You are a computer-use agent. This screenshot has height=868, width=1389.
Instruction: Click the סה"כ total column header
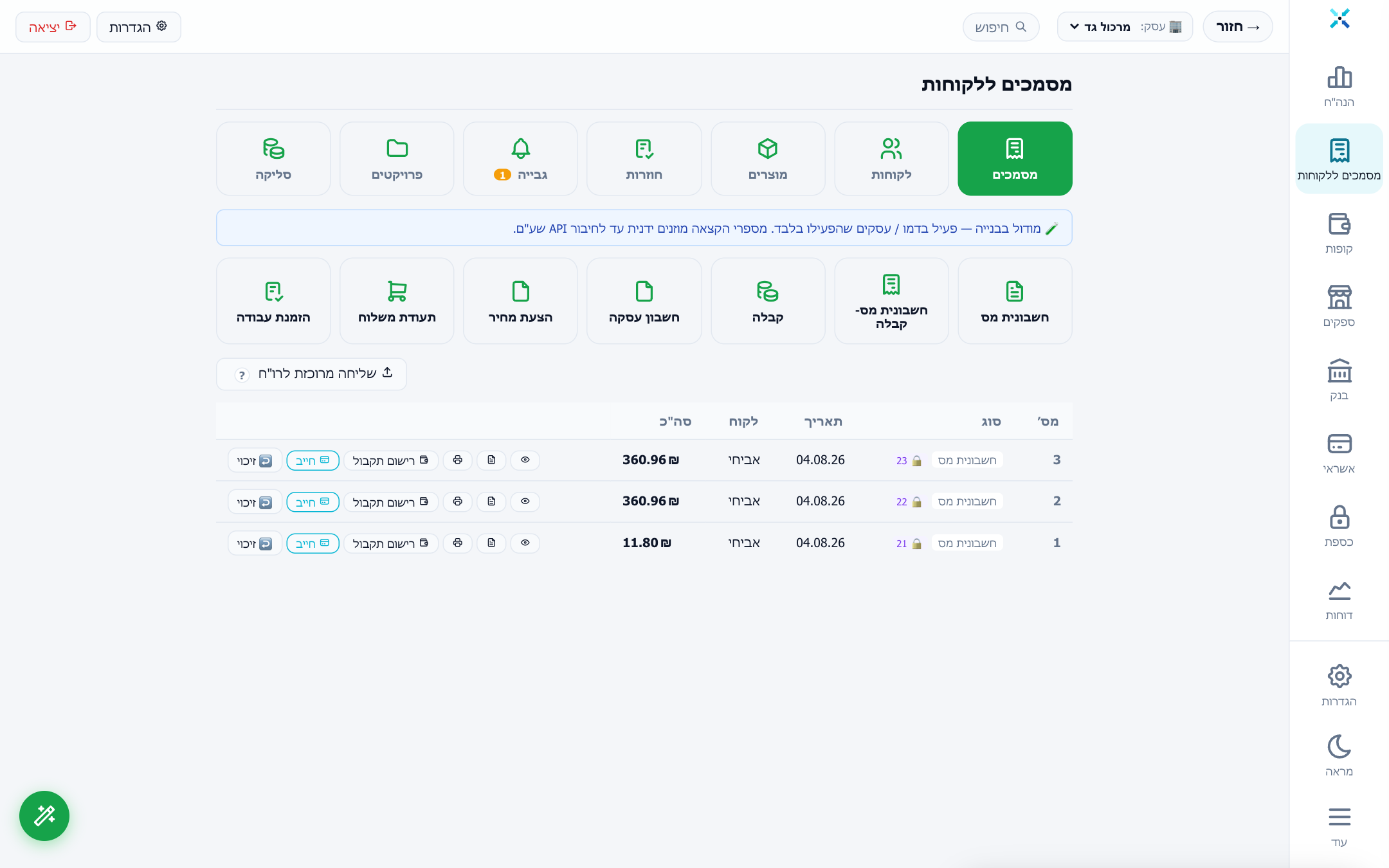(x=675, y=422)
